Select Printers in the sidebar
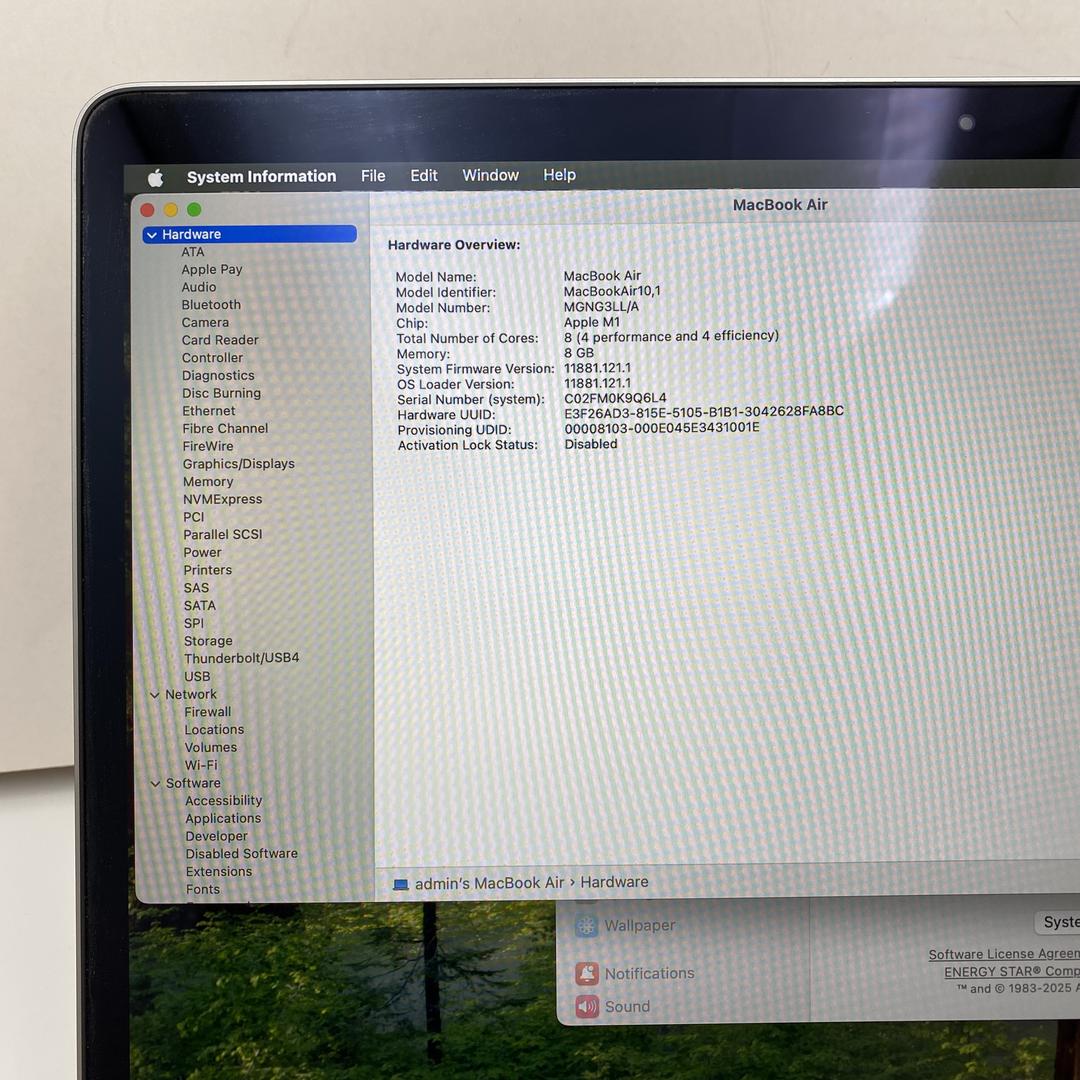This screenshot has width=1080, height=1080. click(207, 570)
